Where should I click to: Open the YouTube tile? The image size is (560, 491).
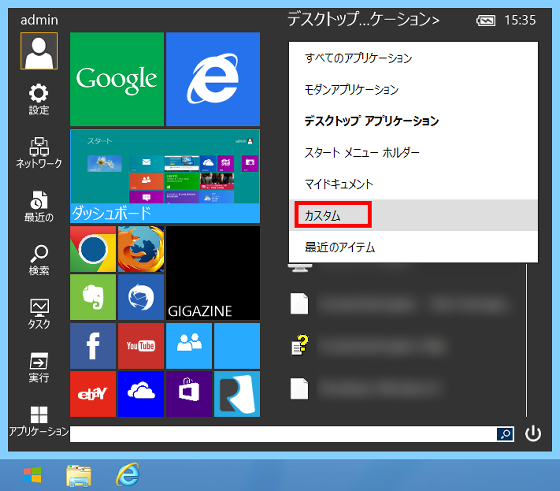(141, 346)
